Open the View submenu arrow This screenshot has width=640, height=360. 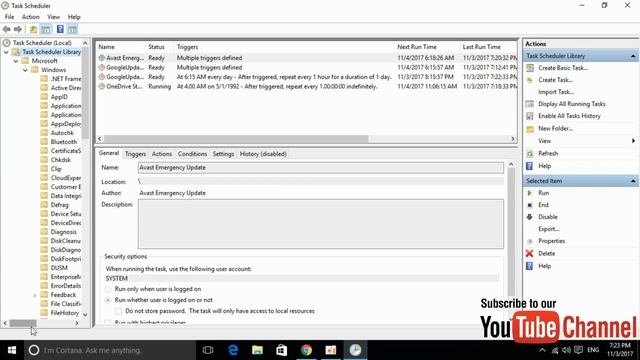pos(633,141)
